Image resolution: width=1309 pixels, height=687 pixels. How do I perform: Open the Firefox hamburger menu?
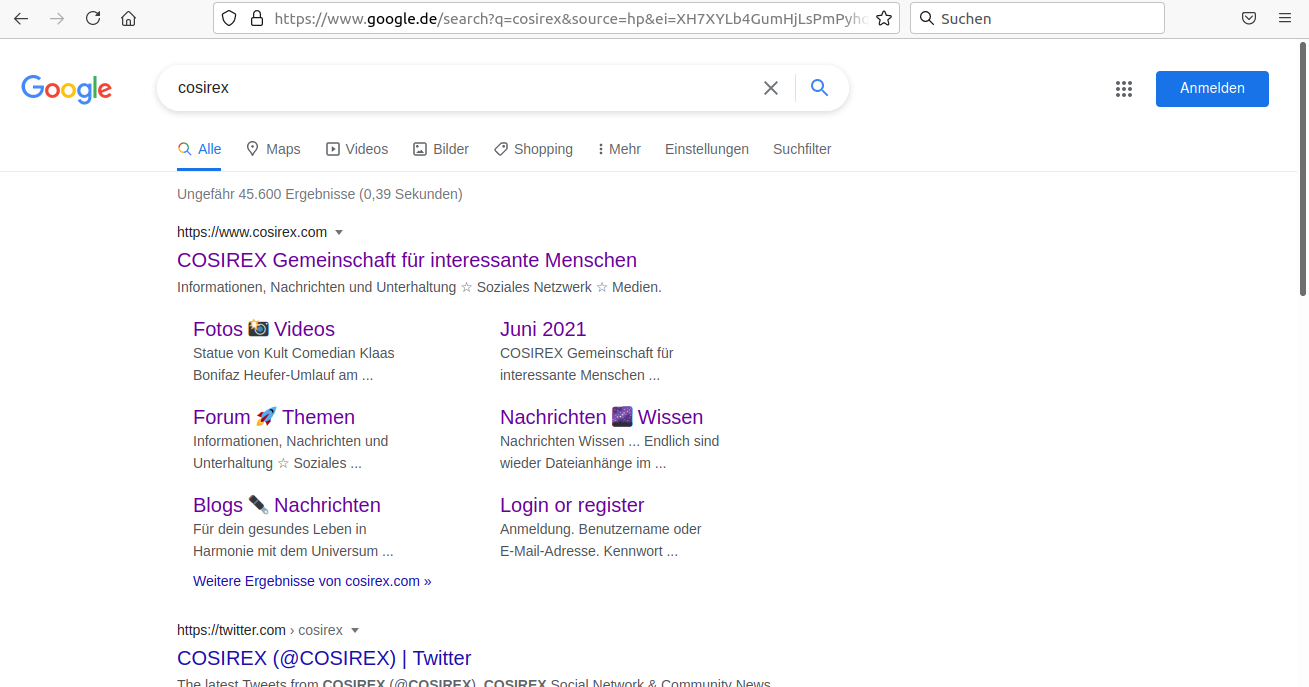click(1285, 18)
